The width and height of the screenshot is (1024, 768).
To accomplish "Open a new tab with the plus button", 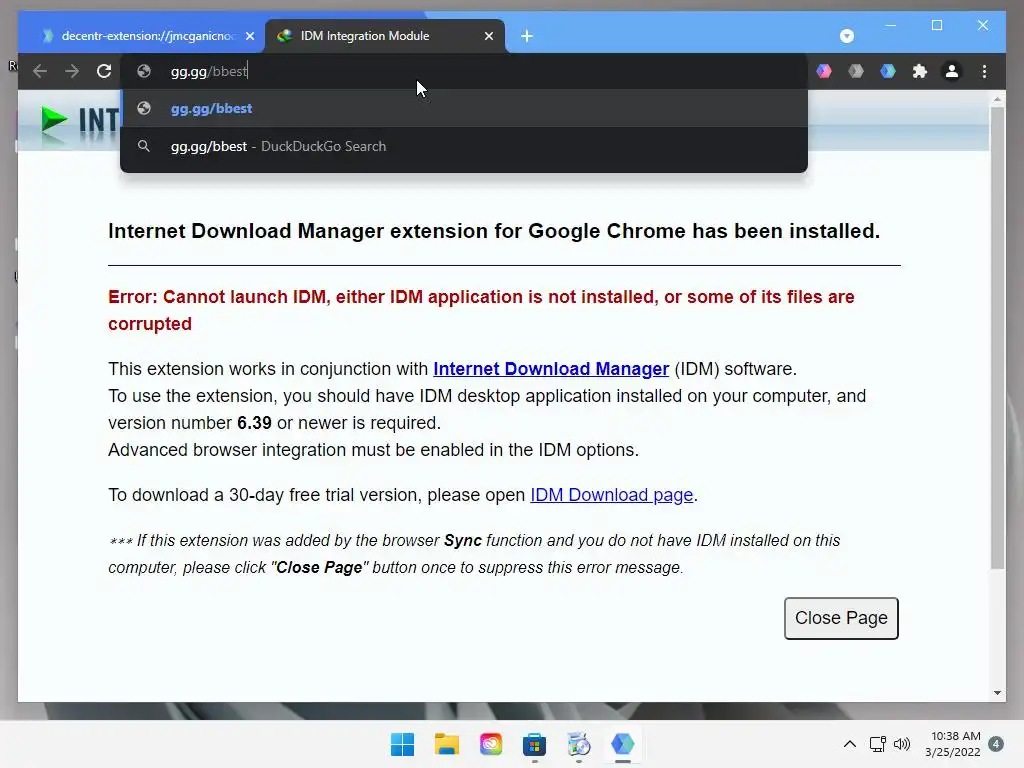I will pos(527,36).
